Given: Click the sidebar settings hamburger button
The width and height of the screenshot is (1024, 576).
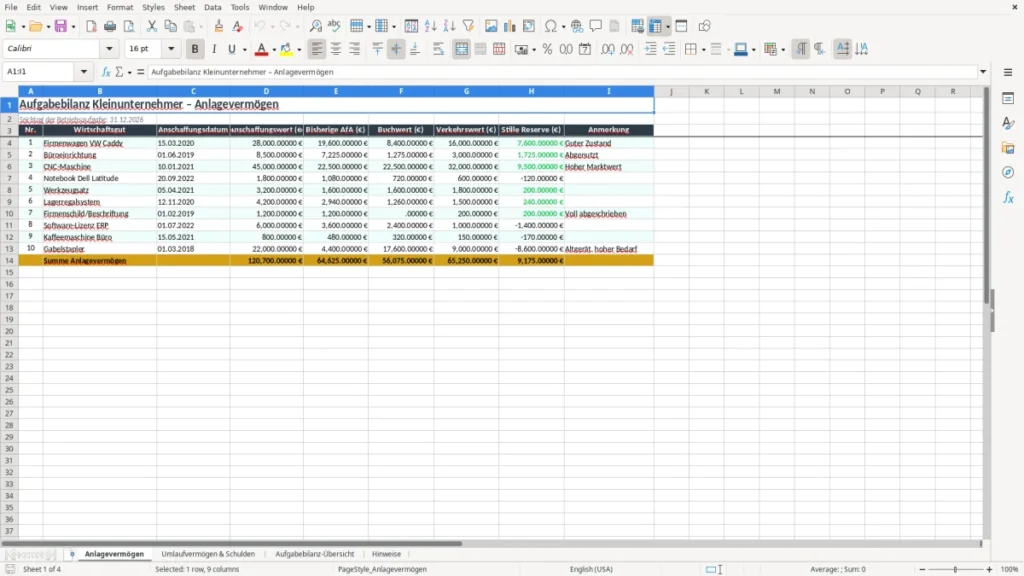Looking at the screenshot, I should tap(1008, 72).
